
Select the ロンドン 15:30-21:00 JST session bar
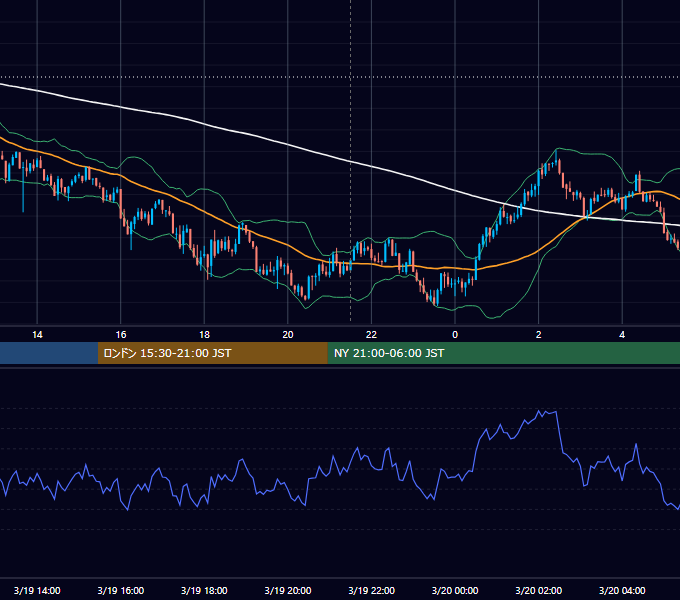pyautogui.click(x=212, y=353)
